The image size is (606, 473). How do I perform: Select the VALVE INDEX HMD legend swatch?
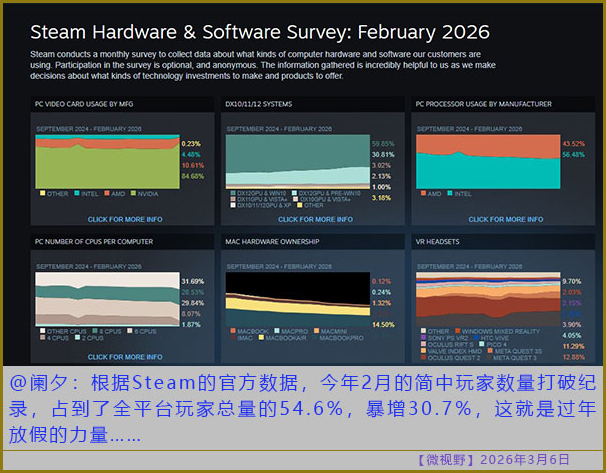(x=421, y=350)
